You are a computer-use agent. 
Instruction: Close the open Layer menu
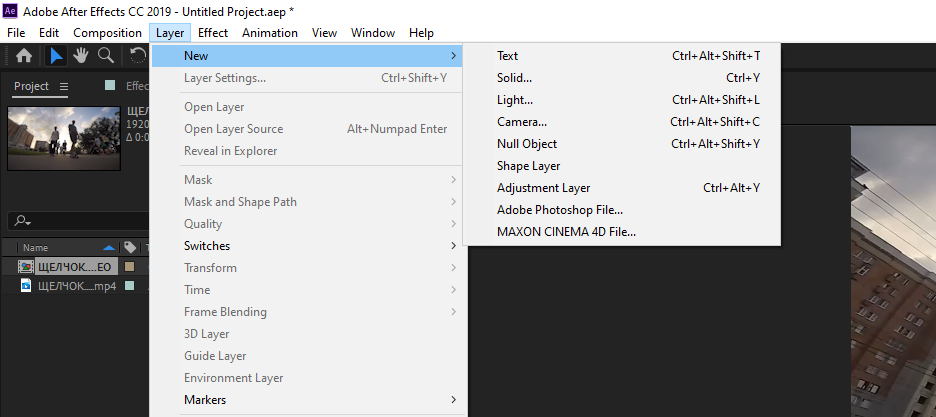click(170, 33)
